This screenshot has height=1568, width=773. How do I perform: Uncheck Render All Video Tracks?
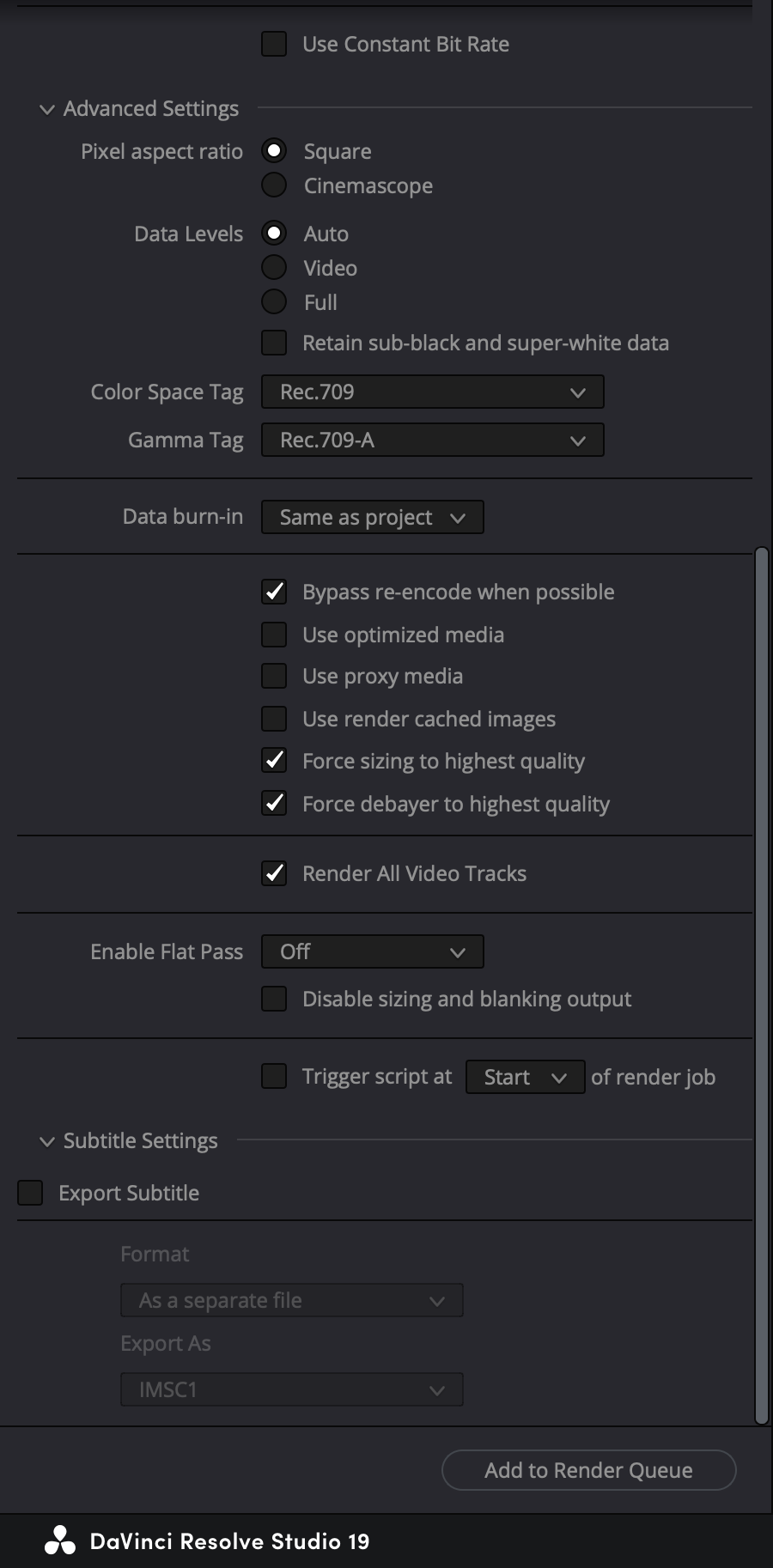click(x=273, y=873)
